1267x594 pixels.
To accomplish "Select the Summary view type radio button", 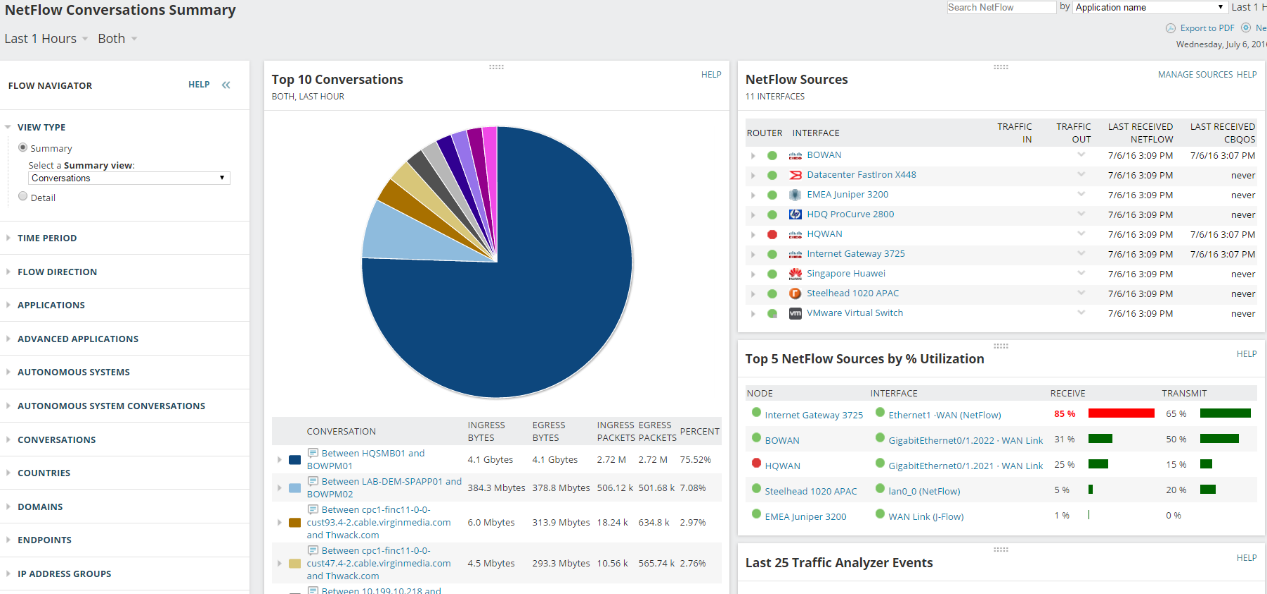I will pos(23,147).
